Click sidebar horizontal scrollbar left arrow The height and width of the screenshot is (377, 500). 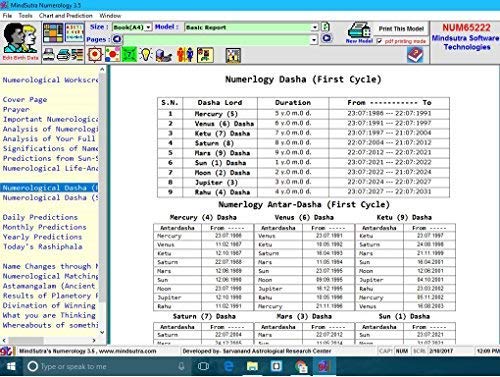click(x=4, y=340)
